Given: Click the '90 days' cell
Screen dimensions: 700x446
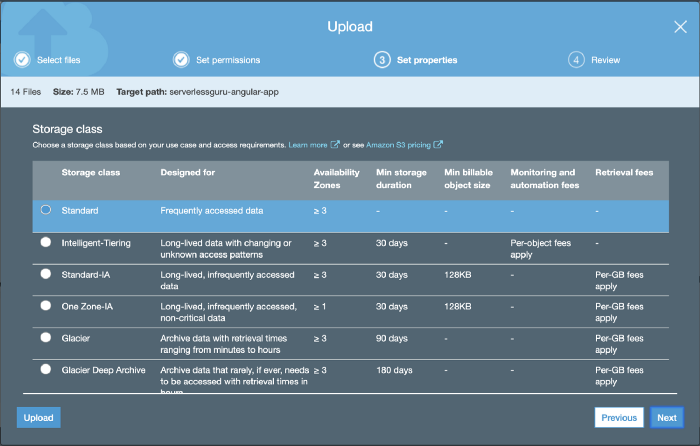Looking at the screenshot, I should [x=392, y=338].
